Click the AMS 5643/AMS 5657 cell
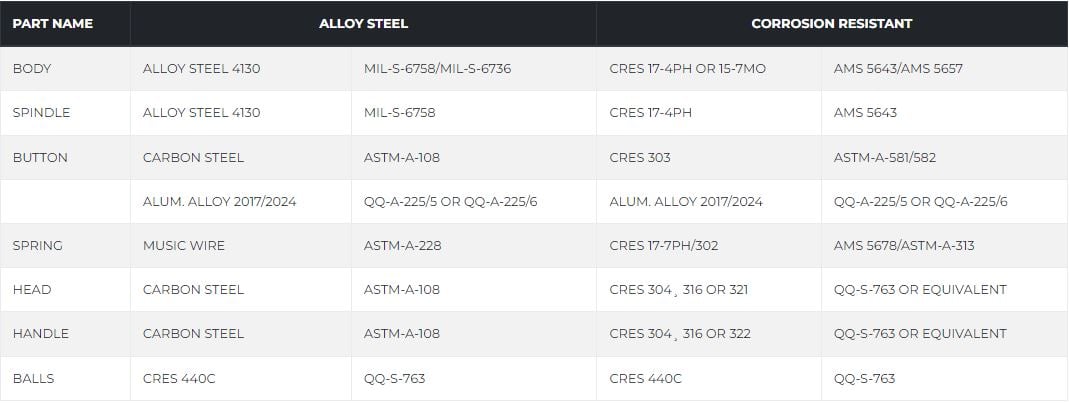Image resolution: width=1069 pixels, height=403 pixels. [x=898, y=69]
